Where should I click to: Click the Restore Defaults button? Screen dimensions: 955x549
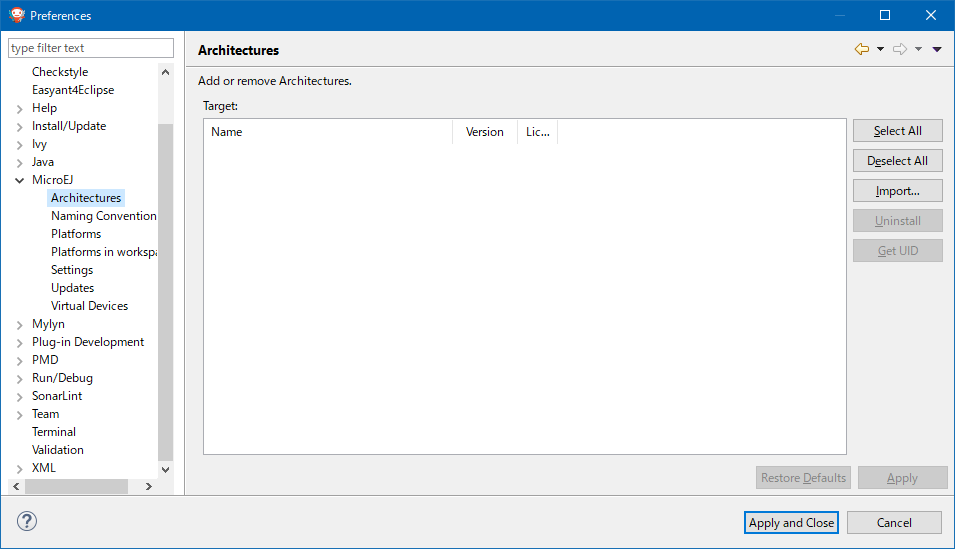coord(803,478)
